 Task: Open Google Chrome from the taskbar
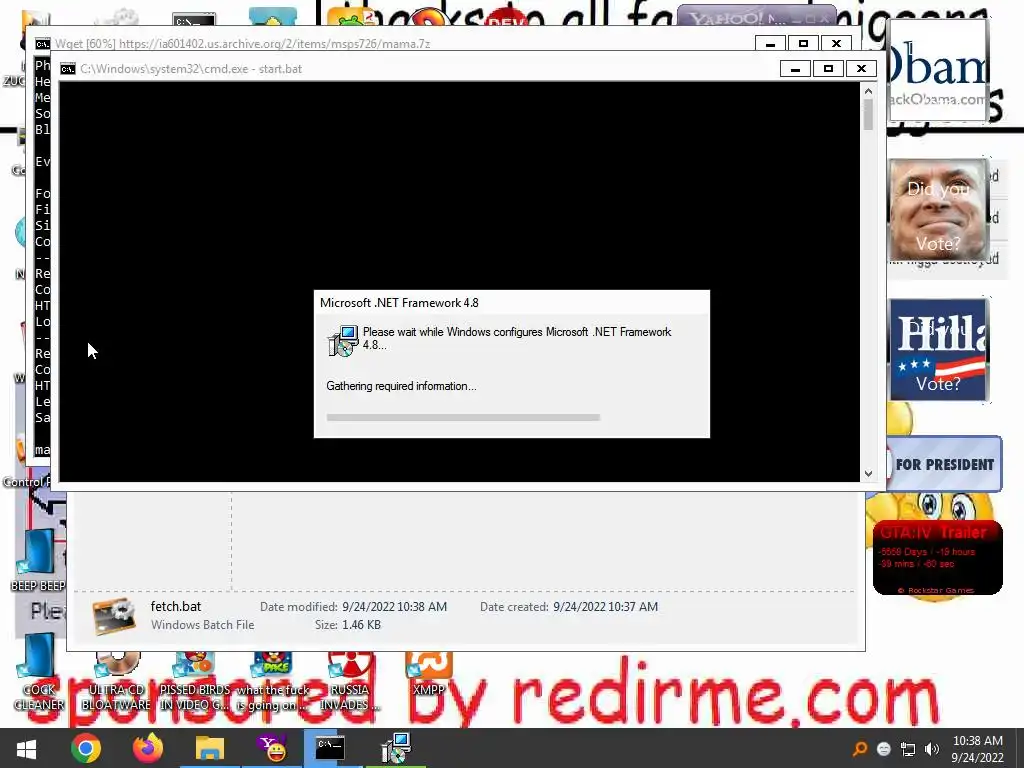click(86, 748)
